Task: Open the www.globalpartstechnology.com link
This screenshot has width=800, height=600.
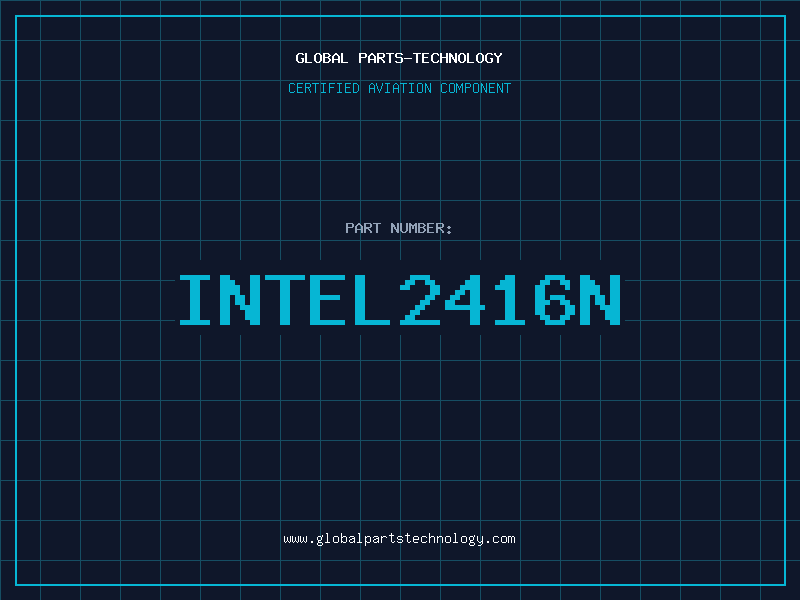Action: [399, 539]
